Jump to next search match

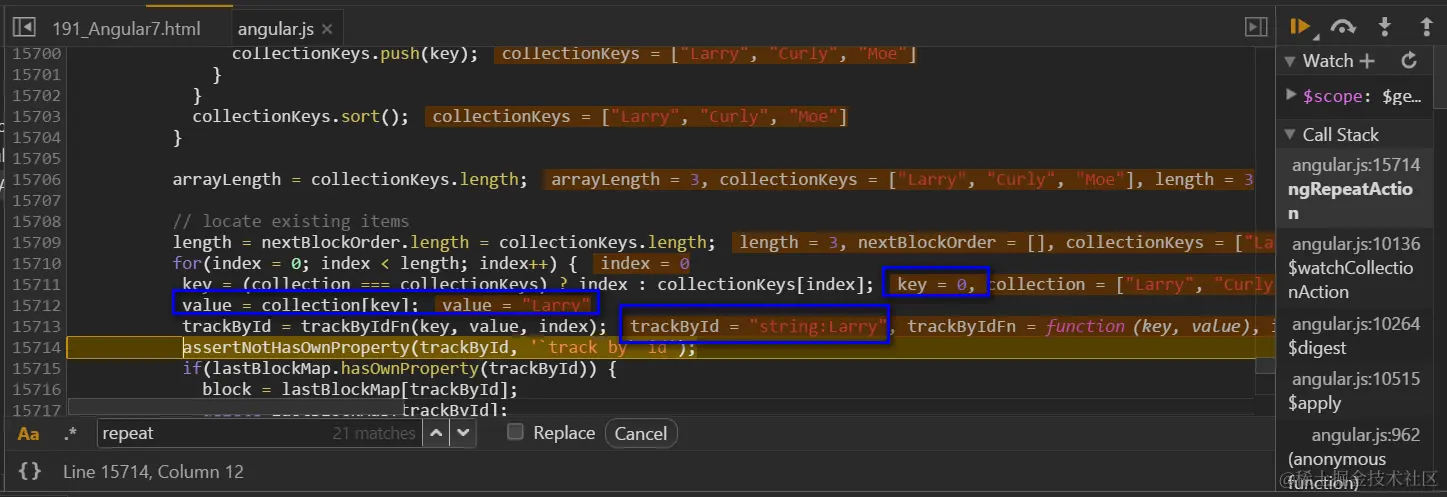click(x=462, y=433)
